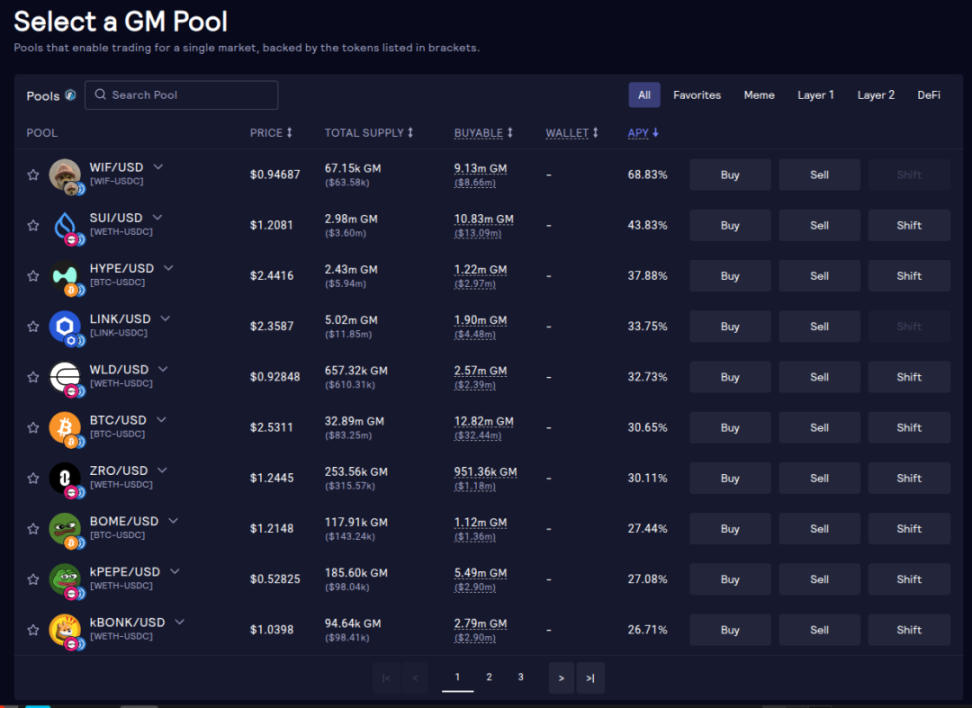Click the BTC token icon
This screenshot has width=972, height=708.
pyautogui.click(x=64, y=428)
